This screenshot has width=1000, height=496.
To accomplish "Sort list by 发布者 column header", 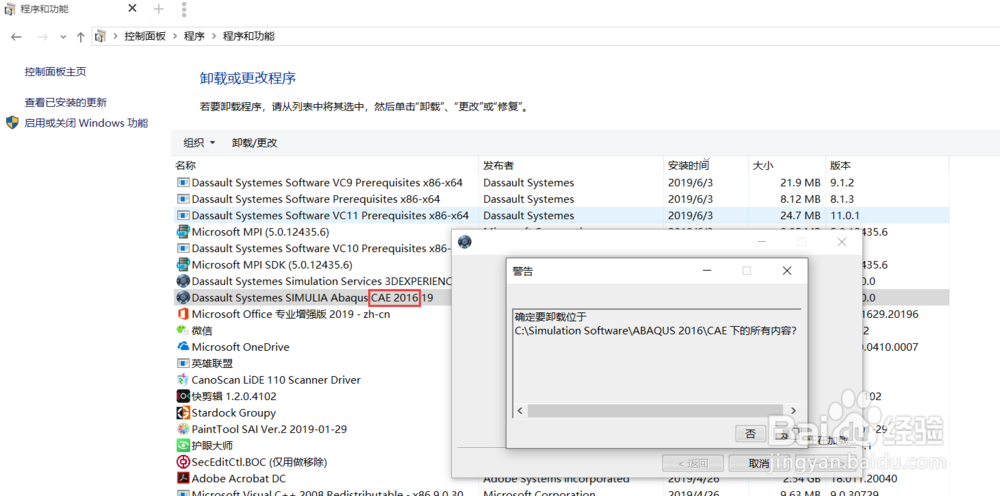I will (x=499, y=165).
